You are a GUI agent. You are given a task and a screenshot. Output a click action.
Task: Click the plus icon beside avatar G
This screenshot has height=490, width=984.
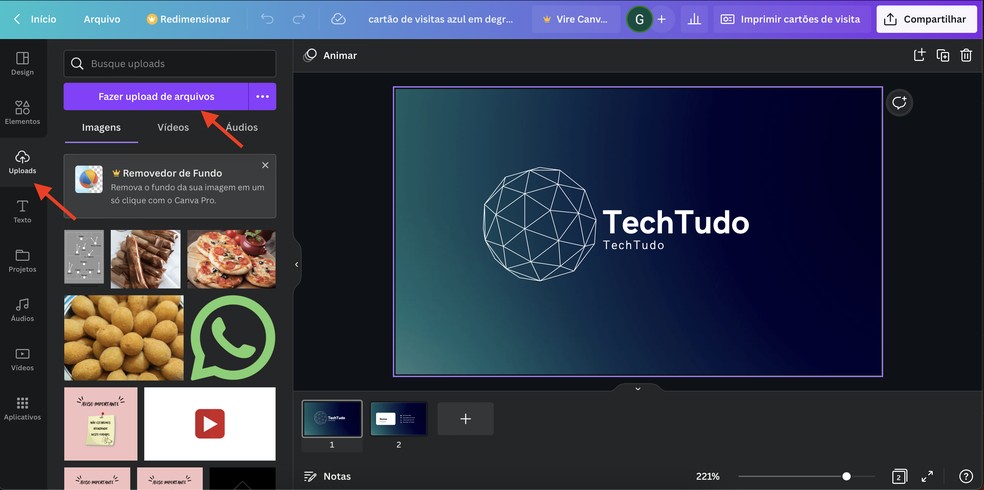(x=661, y=19)
